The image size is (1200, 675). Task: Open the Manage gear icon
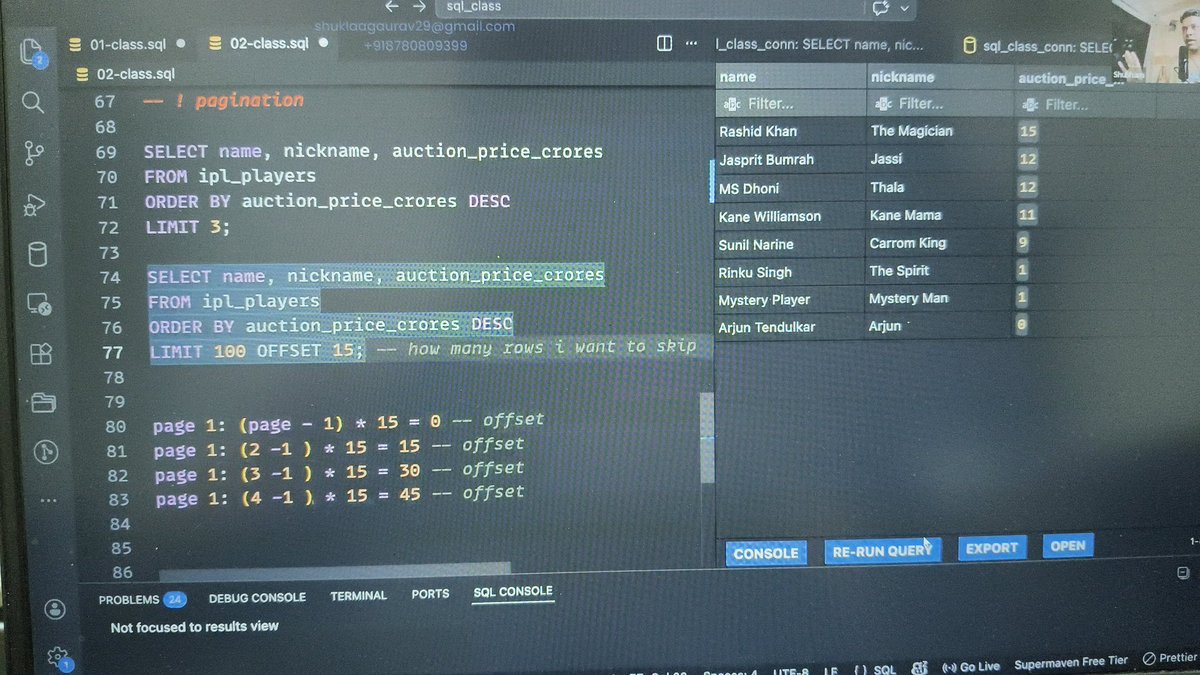58,656
